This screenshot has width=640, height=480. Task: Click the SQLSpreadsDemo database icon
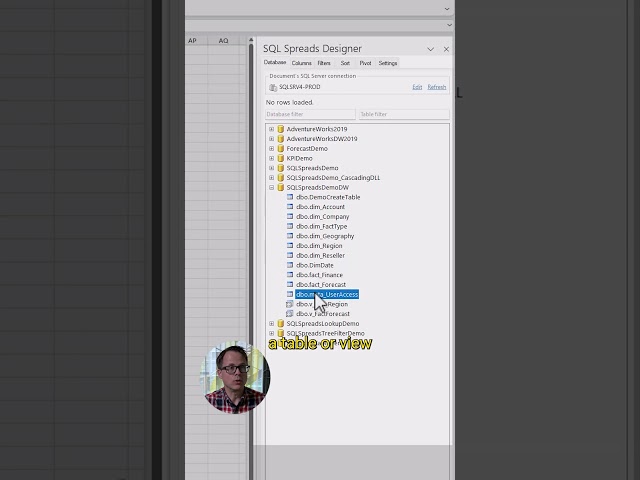280,168
